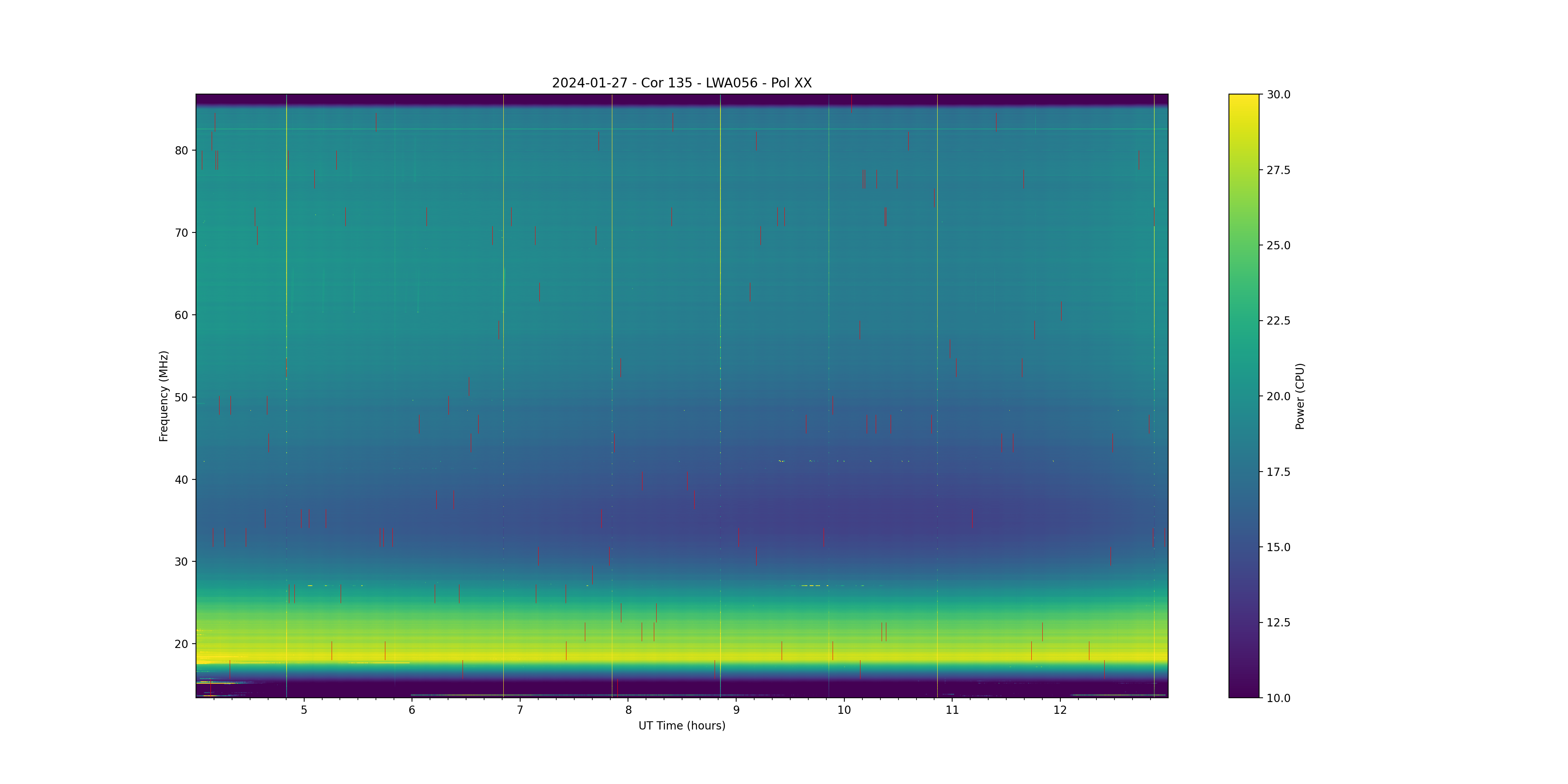The height and width of the screenshot is (784, 1568).
Task: Click the 20.0 colorbar tick label
Action: coord(1278,396)
